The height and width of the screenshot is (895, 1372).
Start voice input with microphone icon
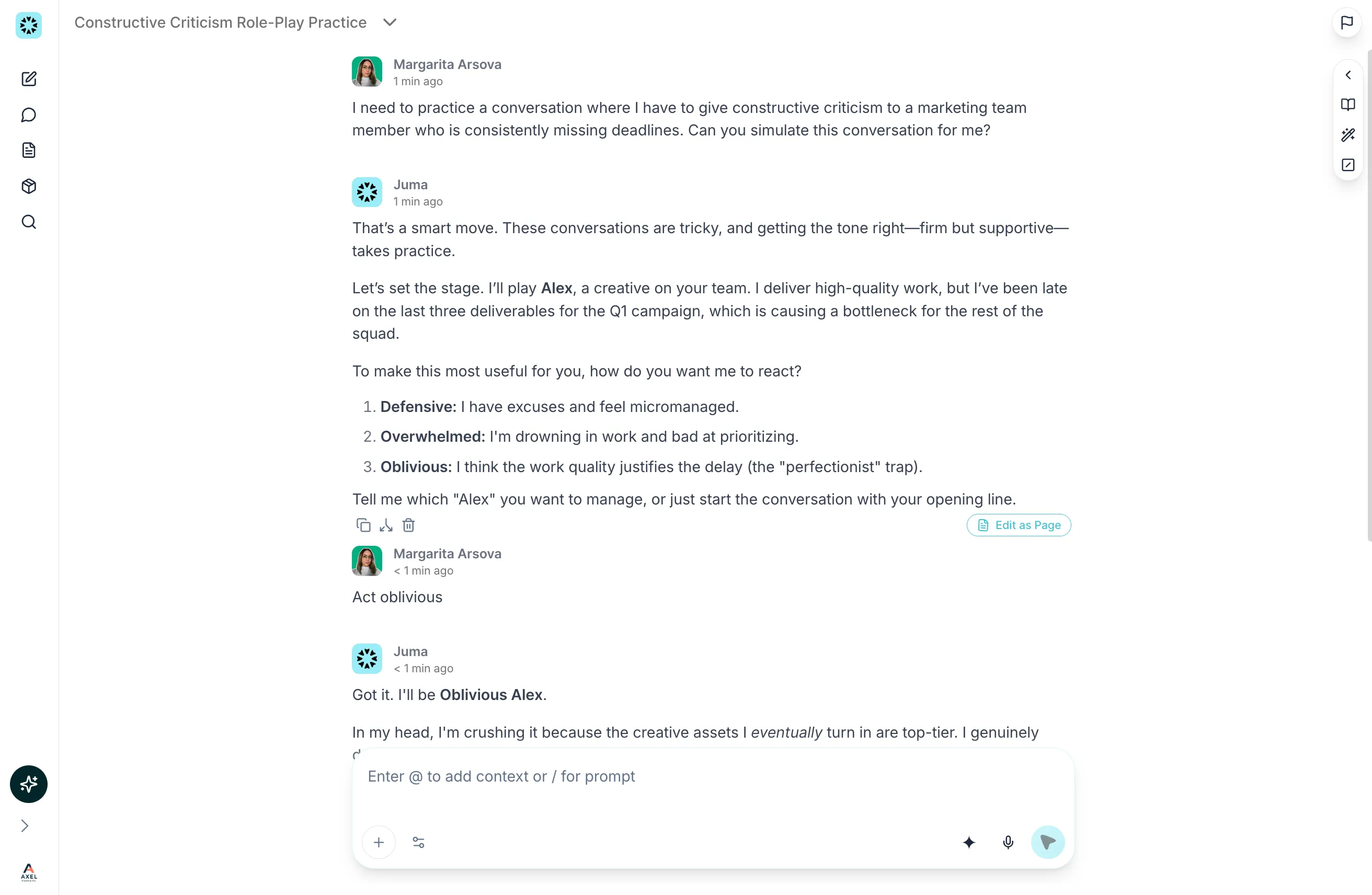tap(1008, 842)
